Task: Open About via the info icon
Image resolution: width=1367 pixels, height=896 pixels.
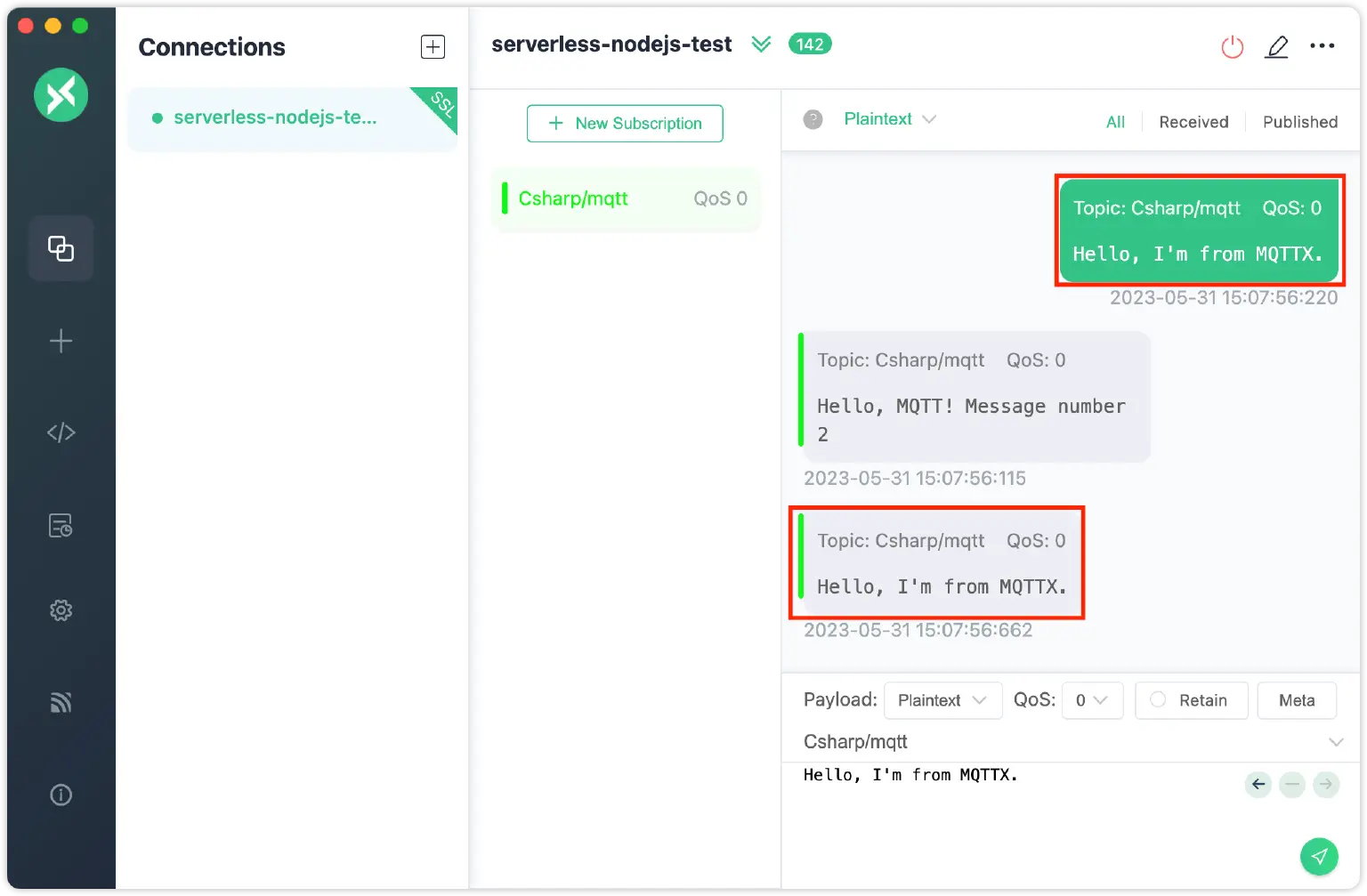Action: [x=61, y=795]
